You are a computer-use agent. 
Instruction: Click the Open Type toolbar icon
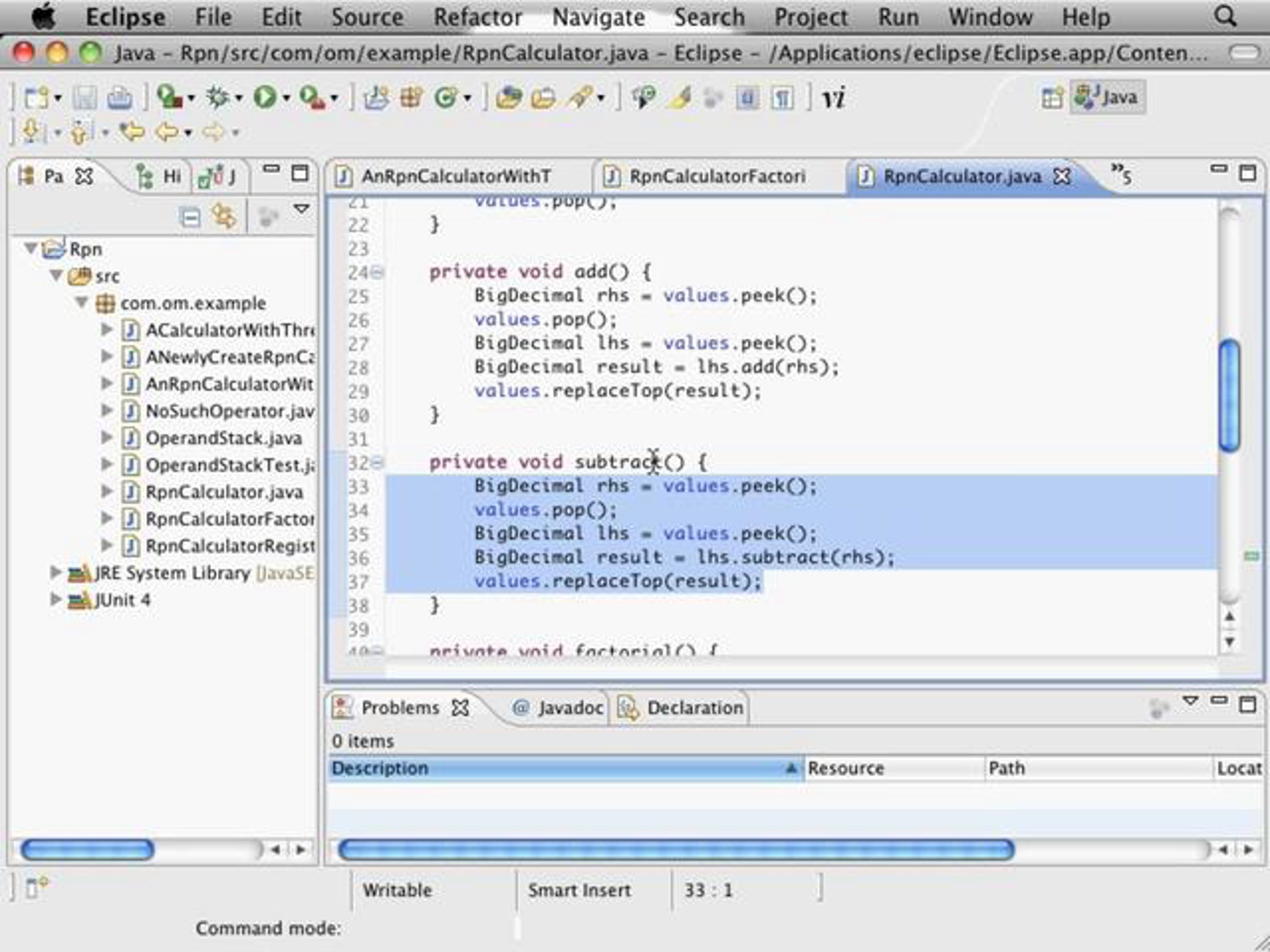pyautogui.click(x=509, y=97)
